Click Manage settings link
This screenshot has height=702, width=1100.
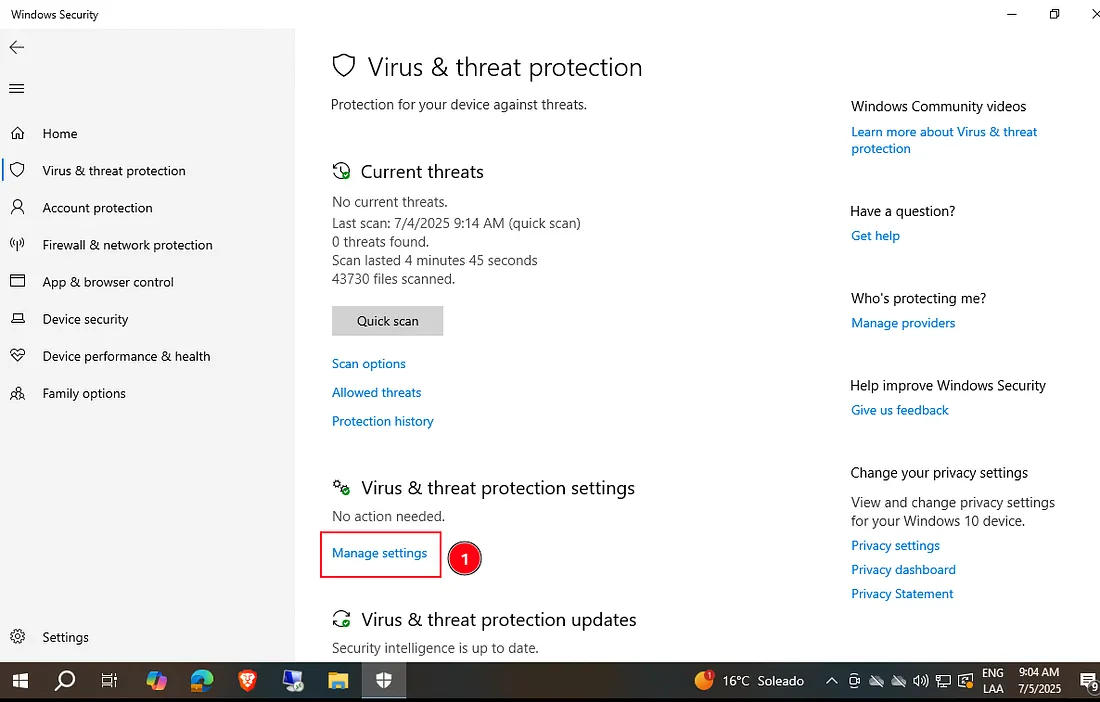379,553
